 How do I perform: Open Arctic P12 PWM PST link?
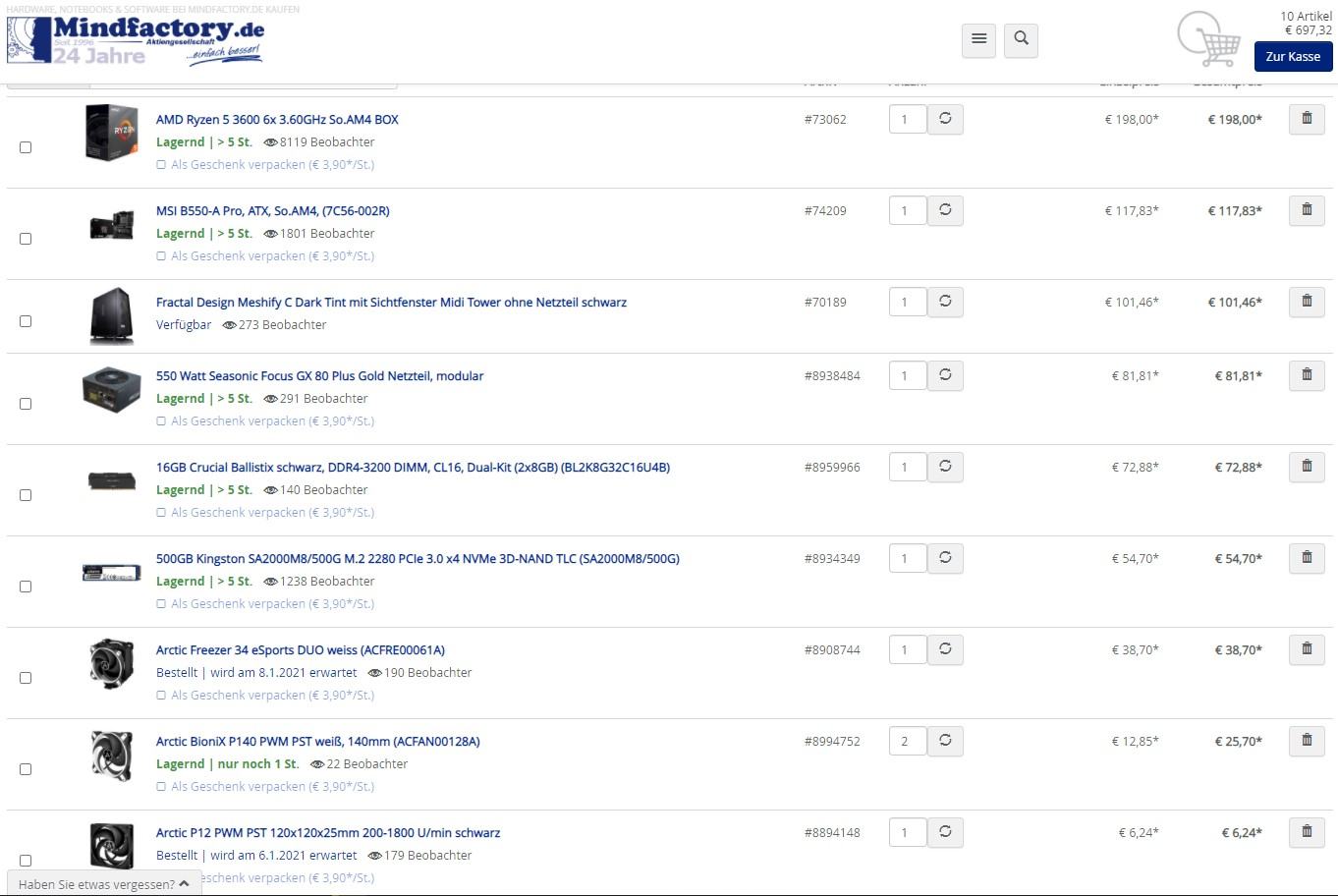pos(328,833)
